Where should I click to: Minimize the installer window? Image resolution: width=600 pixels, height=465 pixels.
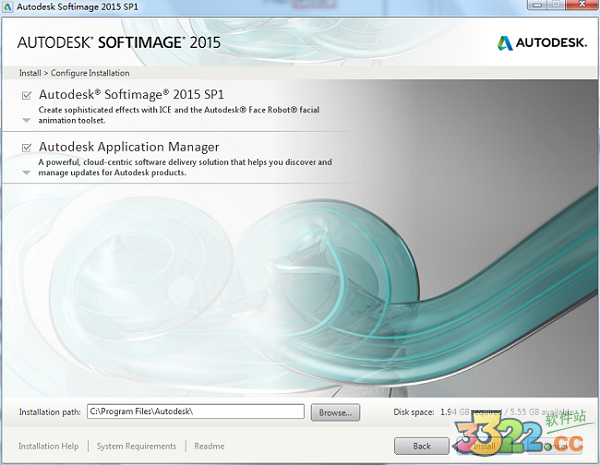[x=538, y=5]
